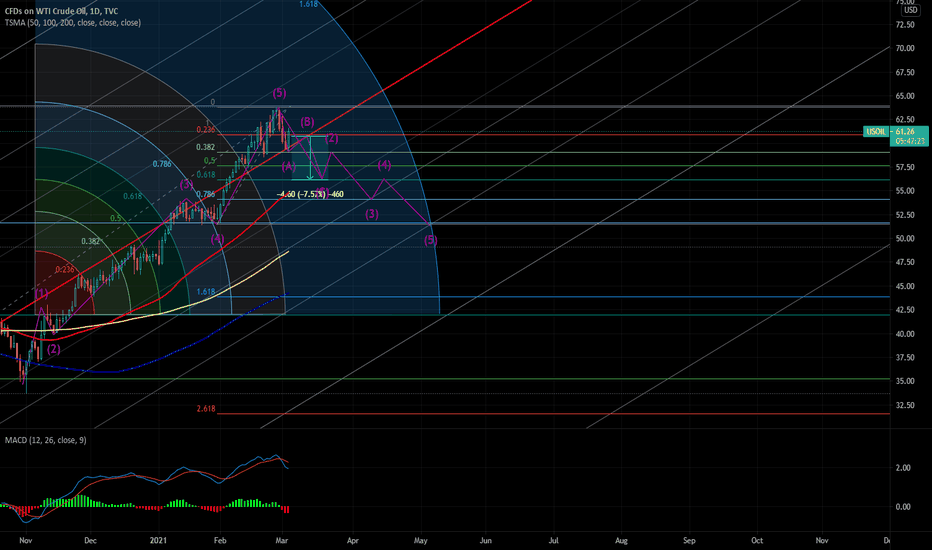Screen dimensions: 932x550
Task: Click Mar on the time axis
Action: pyautogui.click(x=282, y=540)
